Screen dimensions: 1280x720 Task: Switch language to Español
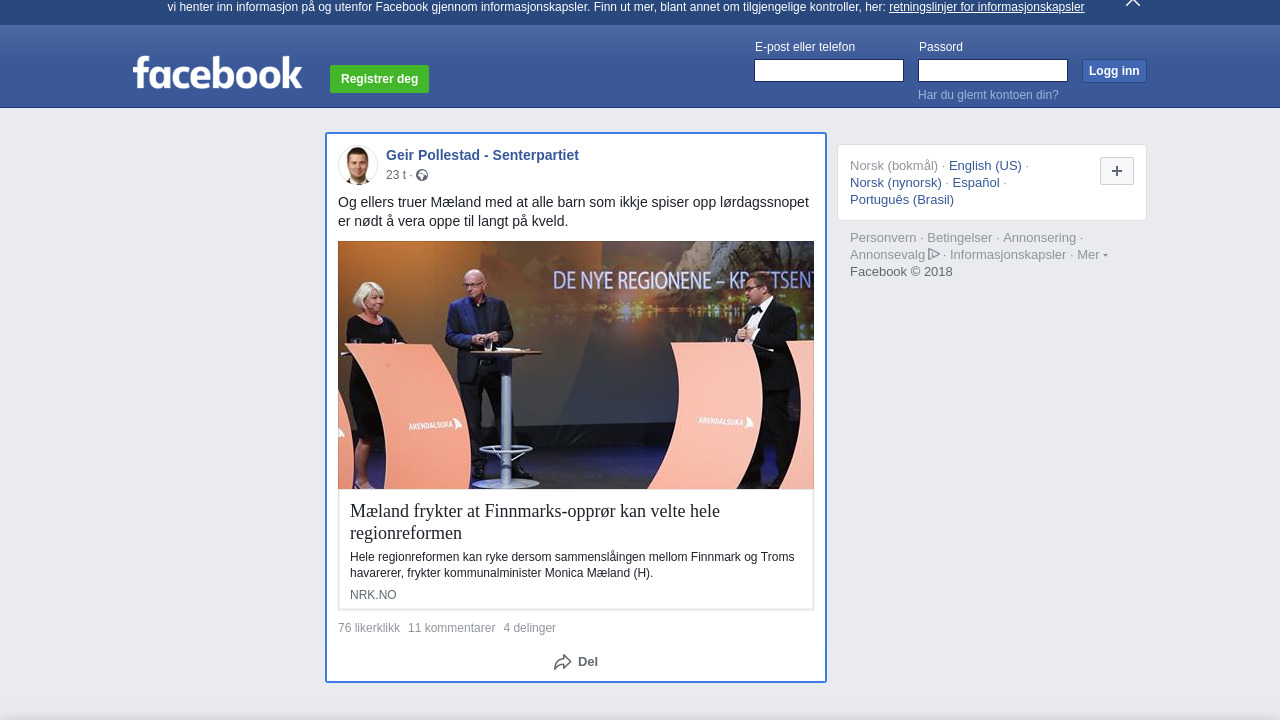976,183
